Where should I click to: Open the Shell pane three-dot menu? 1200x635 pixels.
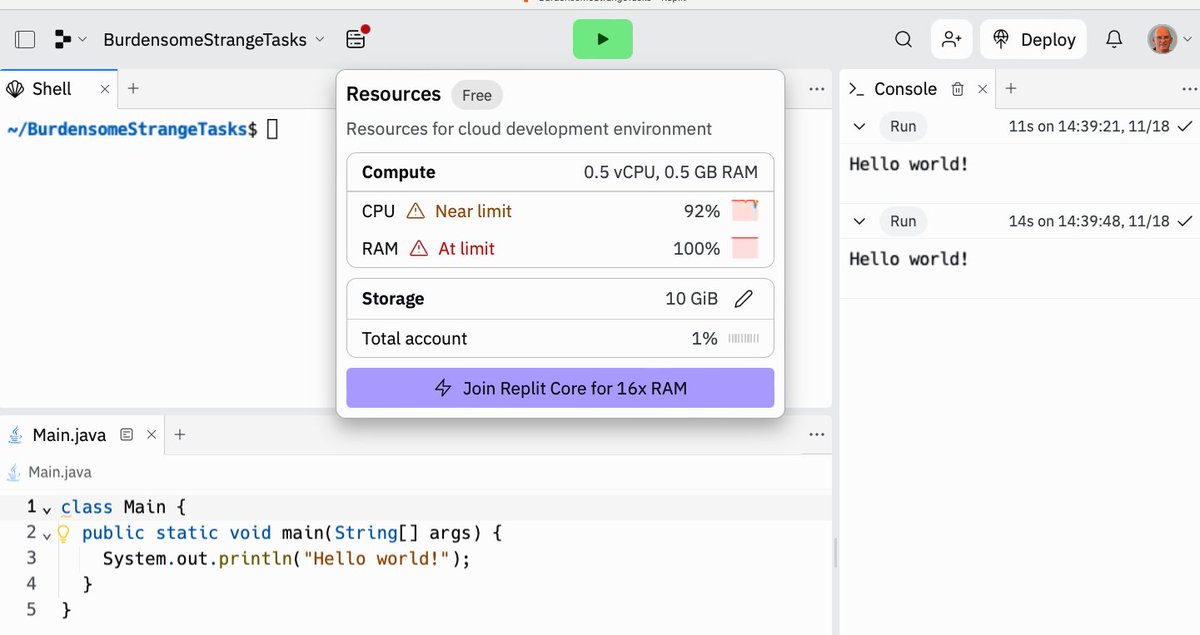tap(817, 89)
